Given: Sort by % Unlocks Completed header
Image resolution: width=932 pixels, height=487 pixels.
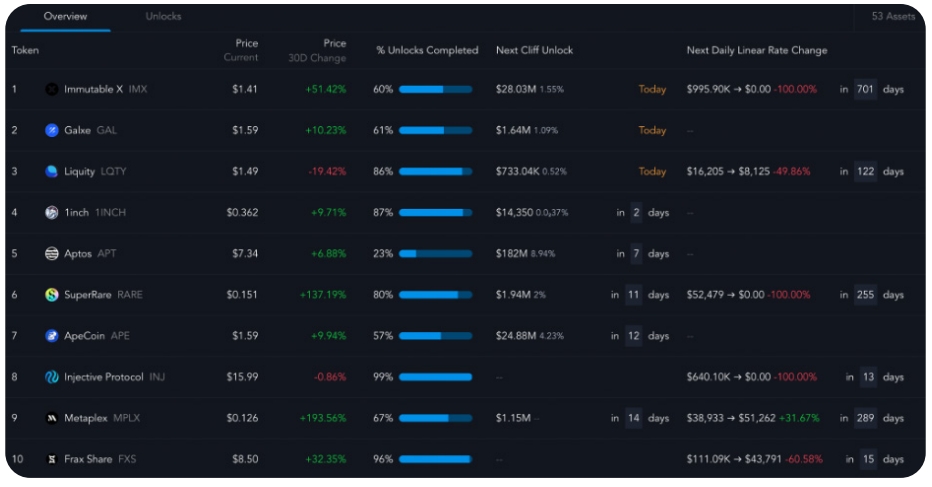Looking at the screenshot, I should pyautogui.click(x=427, y=51).
